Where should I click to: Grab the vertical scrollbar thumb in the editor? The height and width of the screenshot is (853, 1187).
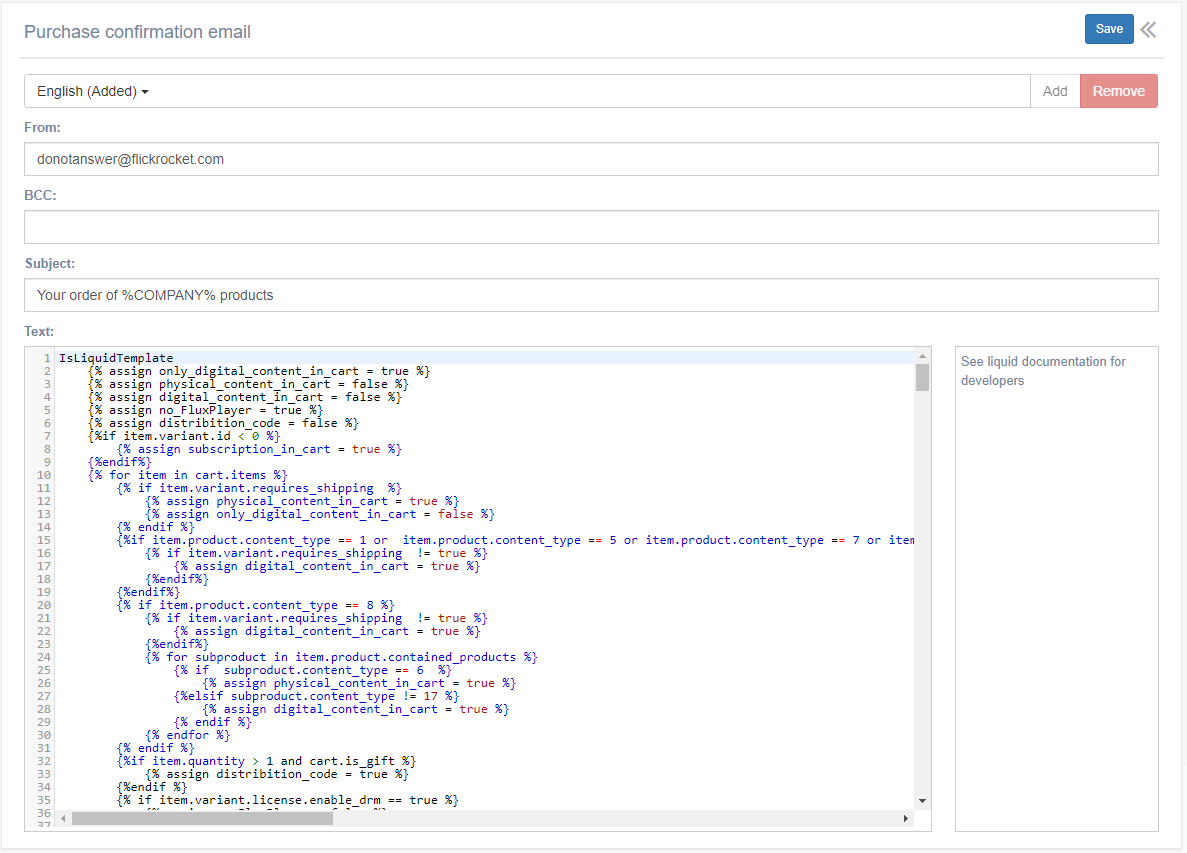922,377
